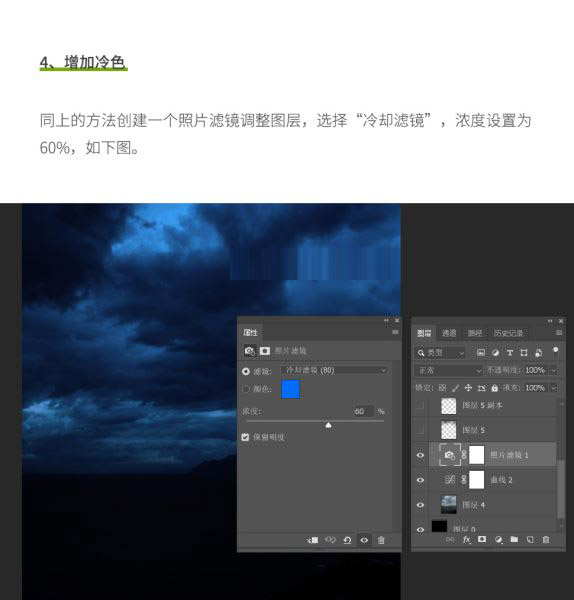
Task: Lock layer position move icon
Action: [468, 388]
